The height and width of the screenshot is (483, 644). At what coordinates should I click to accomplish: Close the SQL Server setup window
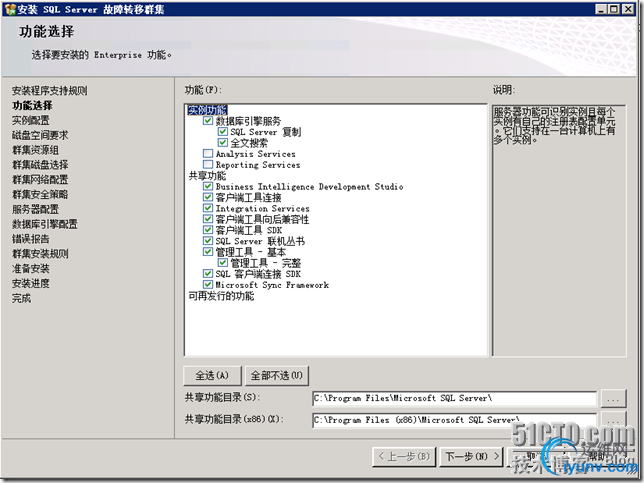pyautogui.click(x=628, y=9)
